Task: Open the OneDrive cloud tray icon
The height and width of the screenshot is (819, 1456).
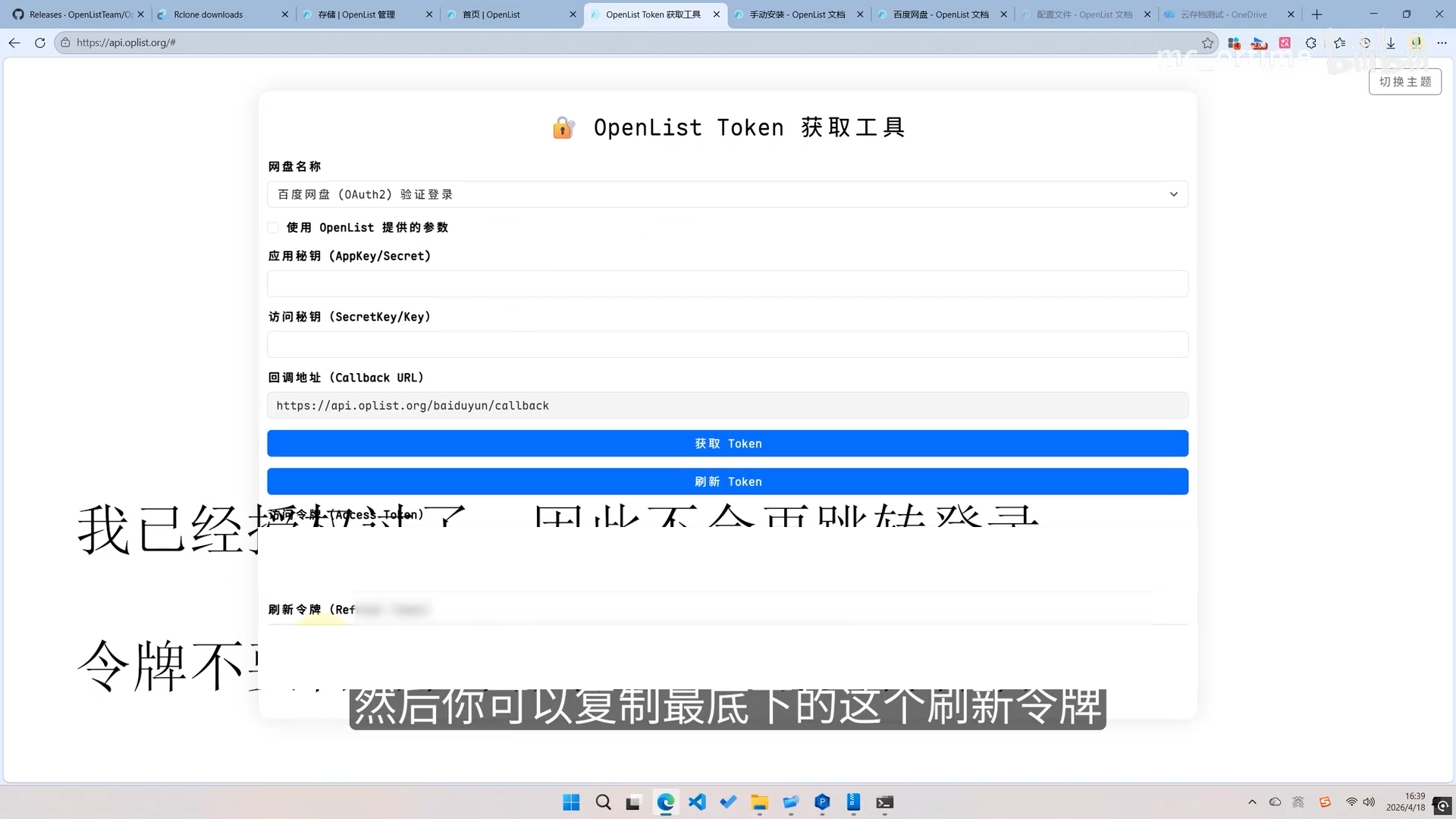Action: click(x=1276, y=802)
